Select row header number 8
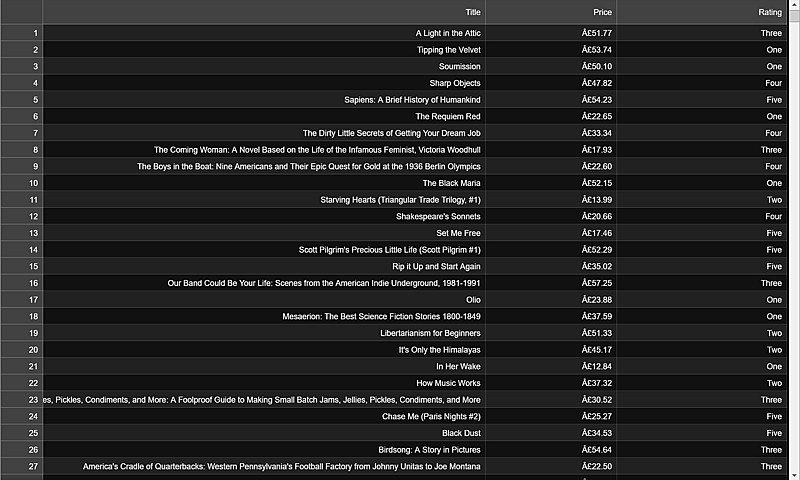Image resolution: width=800 pixels, height=480 pixels. pyautogui.click(x=21, y=150)
